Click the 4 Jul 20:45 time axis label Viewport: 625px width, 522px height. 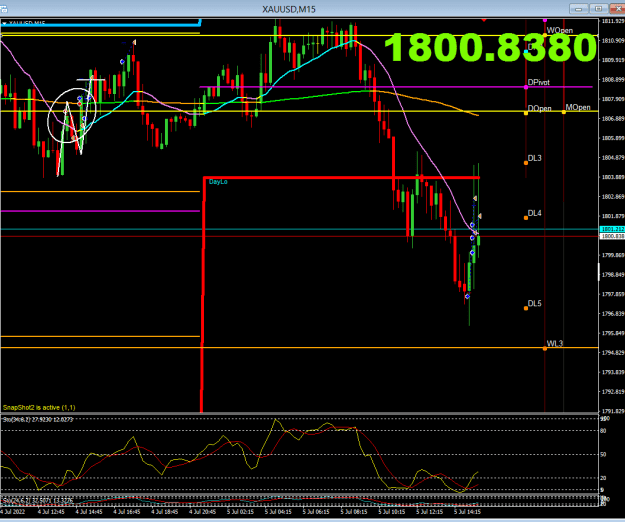pyautogui.click(x=202, y=512)
